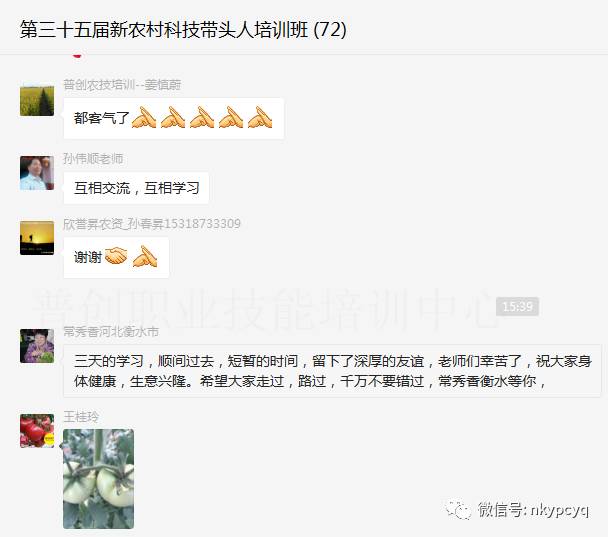This screenshot has height=537, width=608.
Task: Open 孙伟顺老师's profile avatar
Action: (x=37, y=173)
